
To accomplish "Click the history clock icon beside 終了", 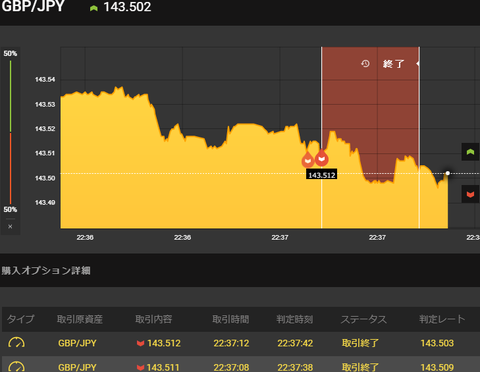I will pos(365,63).
